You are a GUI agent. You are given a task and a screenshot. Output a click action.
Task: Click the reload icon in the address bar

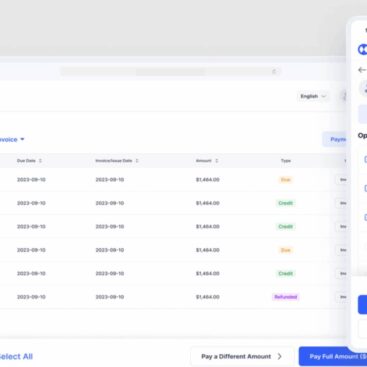pyautogui.click(x=274, y=71)
